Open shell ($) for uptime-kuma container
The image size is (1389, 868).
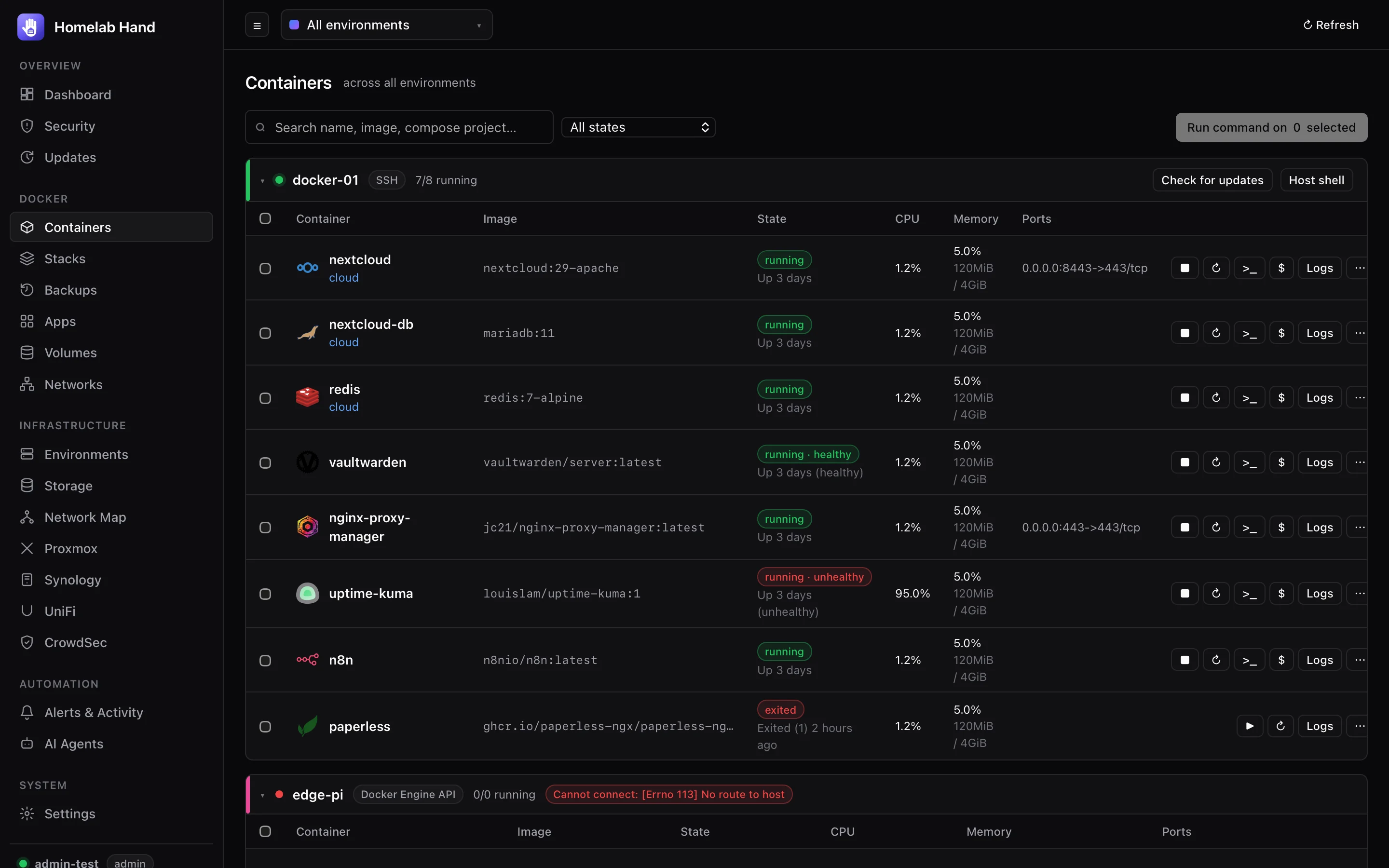point(1281,594)
